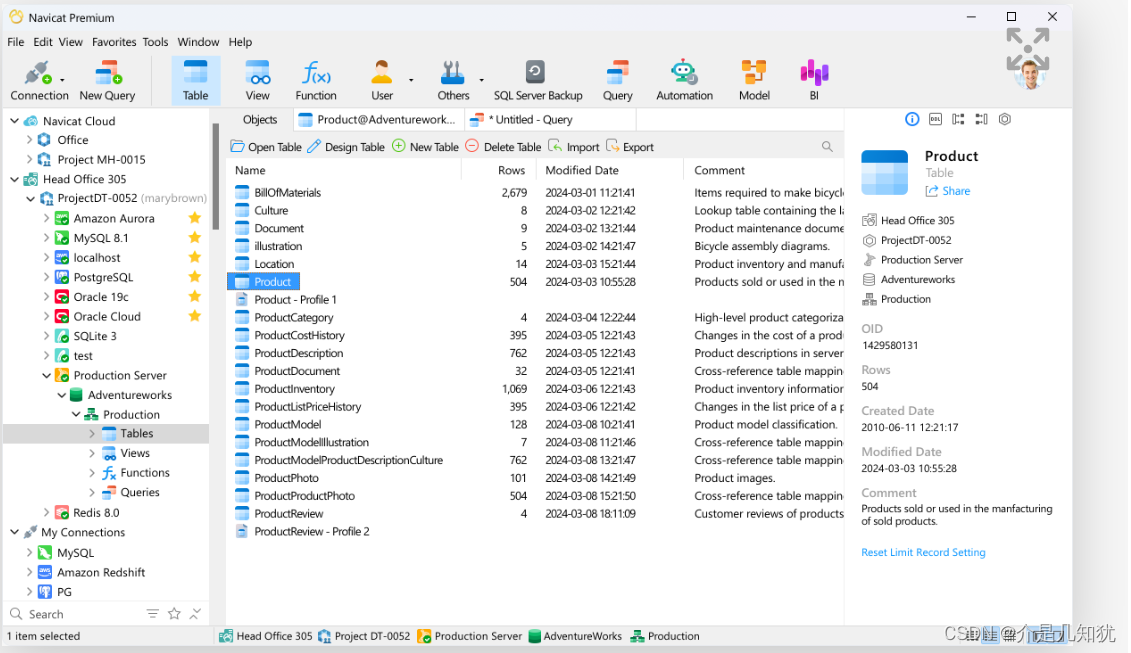Image resolution: width=1131 pixels, height=653 pixels.
Task: Click the New Query toolbar icon
Action: tap(107, 80)
